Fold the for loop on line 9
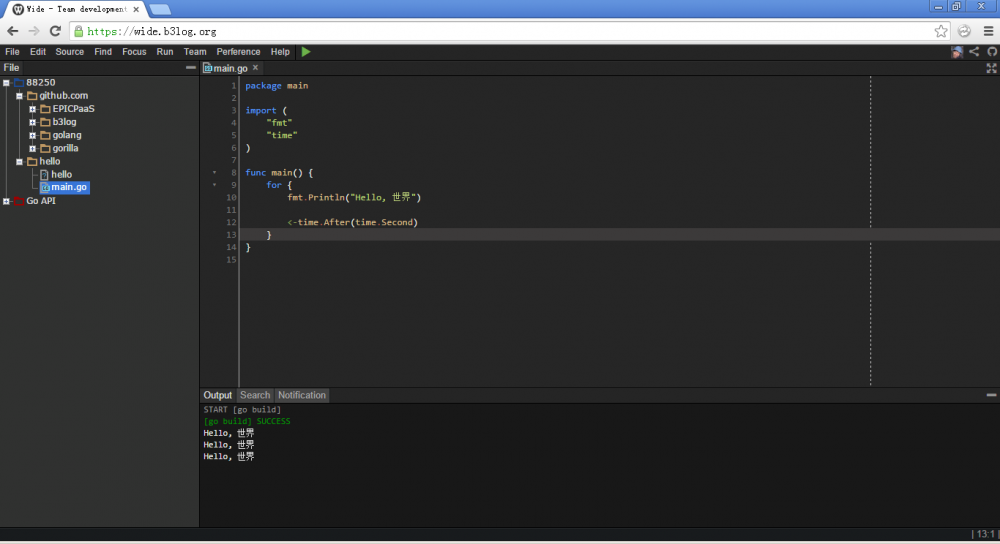Image resolution: width=1000 pixels, height=544 pixels. (214, 186)
